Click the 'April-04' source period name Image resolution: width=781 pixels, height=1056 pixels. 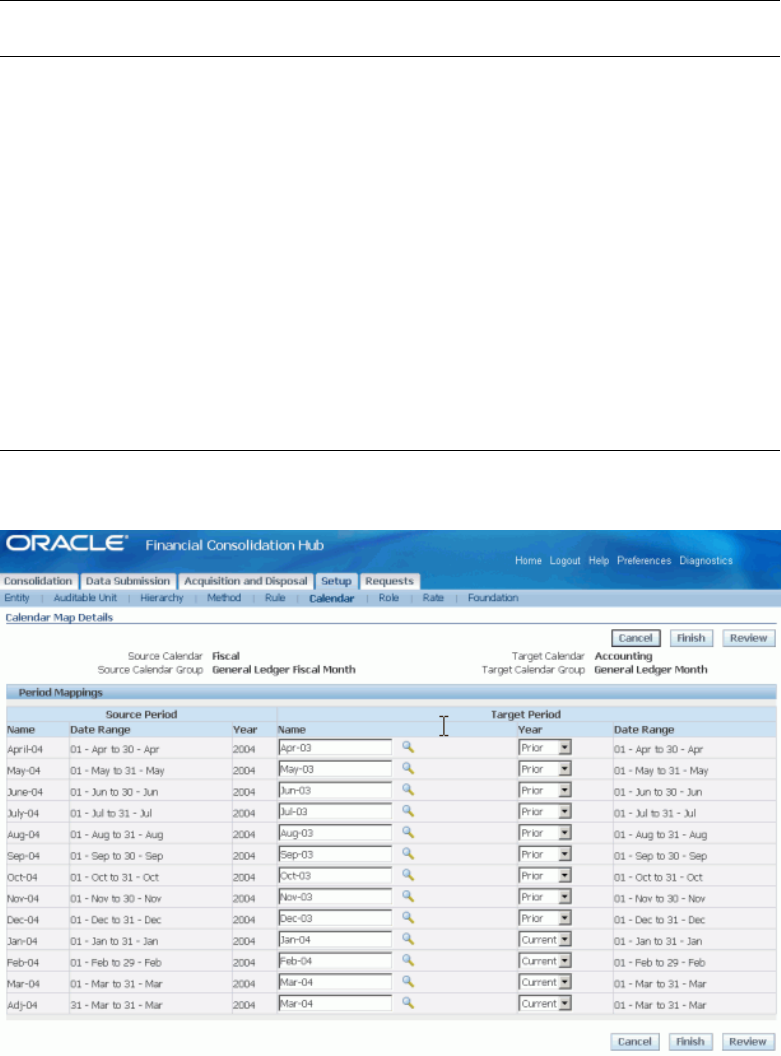coord(25,750)
